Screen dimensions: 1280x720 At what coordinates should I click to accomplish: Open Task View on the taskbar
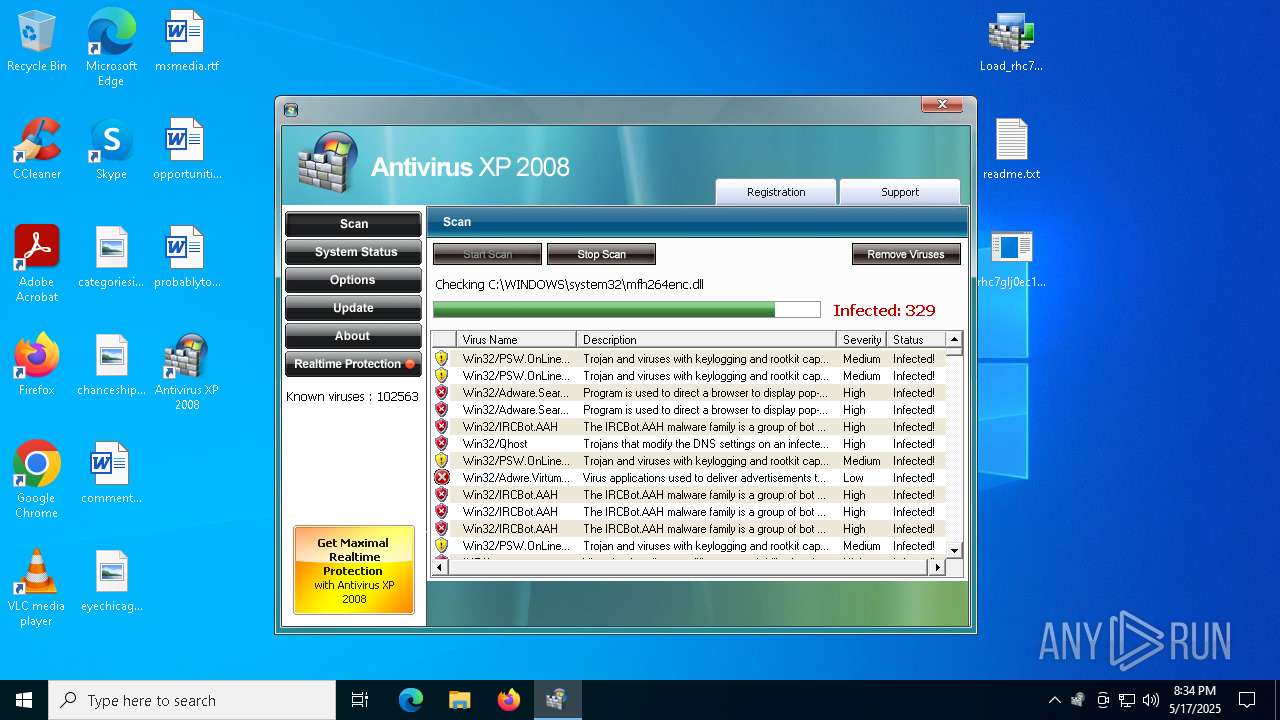[x=360, y=700]
